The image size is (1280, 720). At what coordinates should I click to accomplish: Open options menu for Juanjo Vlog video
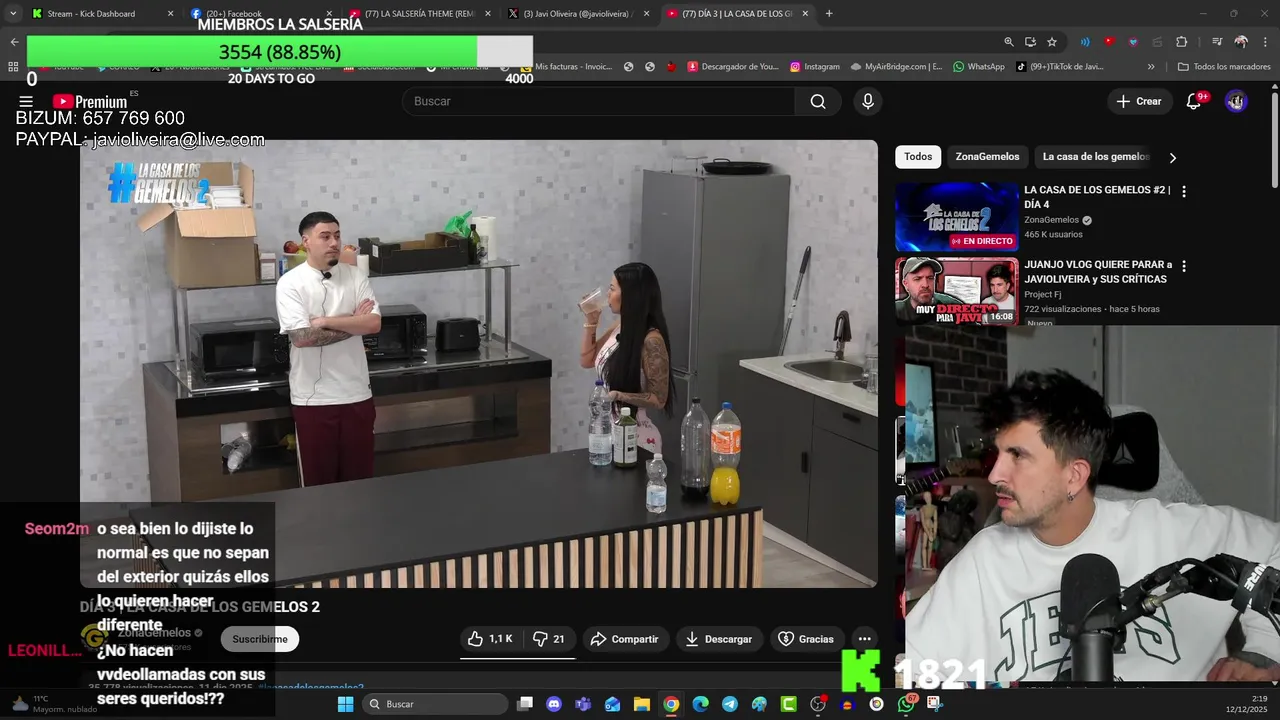pos(1184,266)
